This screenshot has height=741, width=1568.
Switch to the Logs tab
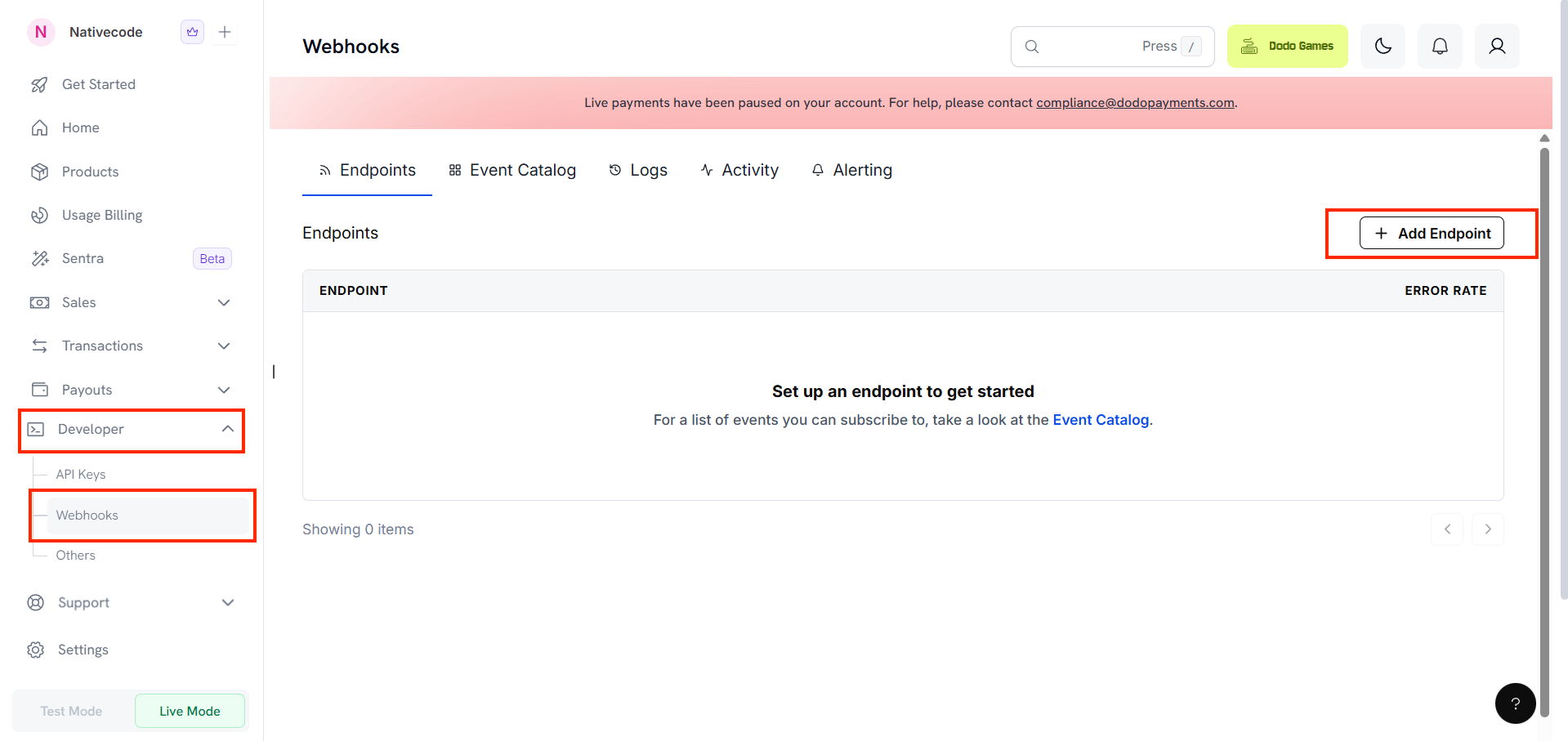tap(649, 170)
